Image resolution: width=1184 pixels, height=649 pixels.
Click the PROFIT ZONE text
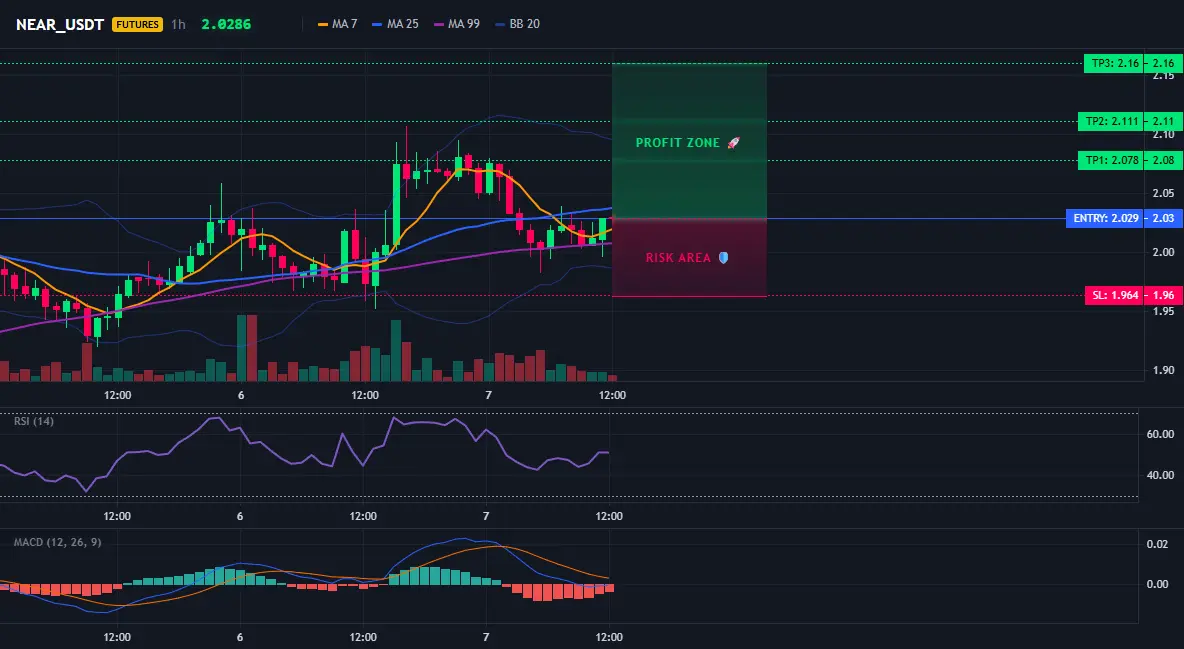click(x=677, y=143)
